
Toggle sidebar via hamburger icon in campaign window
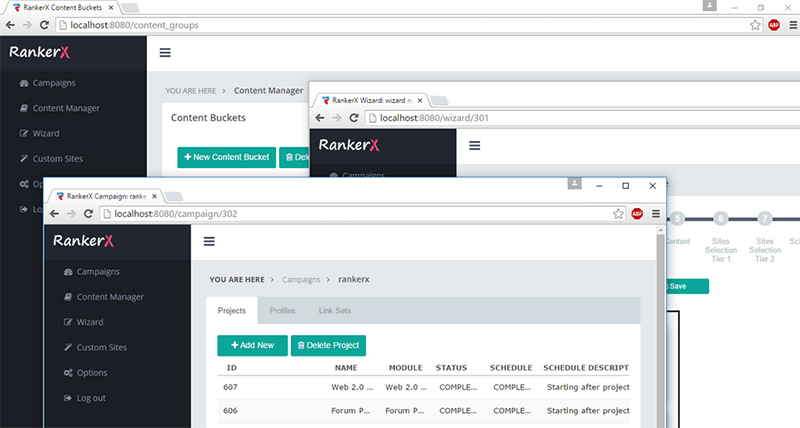pyautogui.click(x=209, y=241)
